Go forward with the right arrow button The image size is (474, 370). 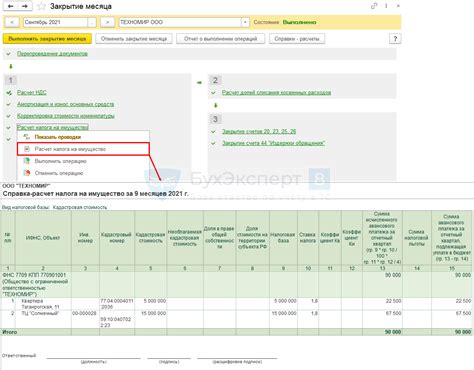(25, 6)
